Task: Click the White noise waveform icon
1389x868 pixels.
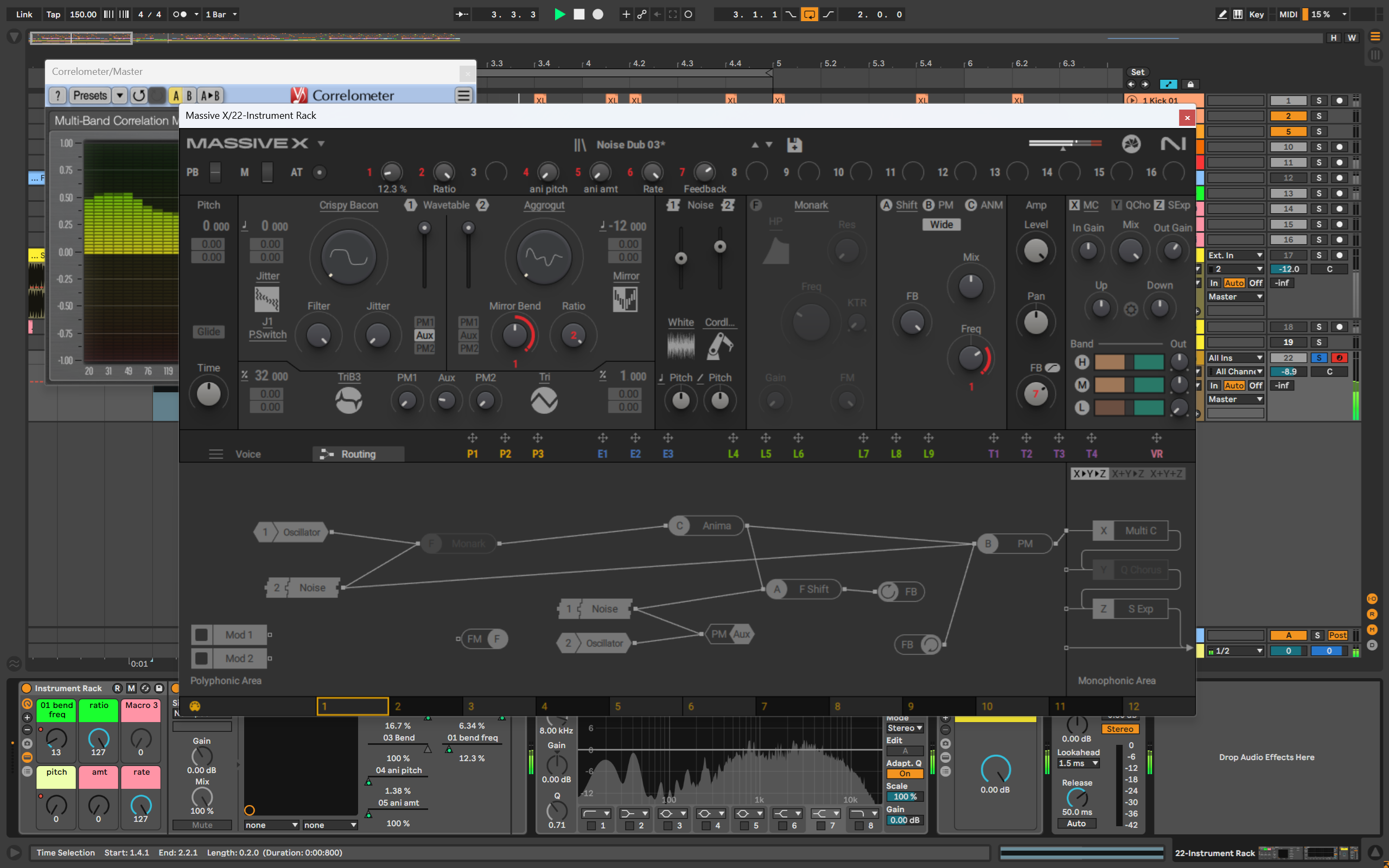Action: (x=681, y=346)
